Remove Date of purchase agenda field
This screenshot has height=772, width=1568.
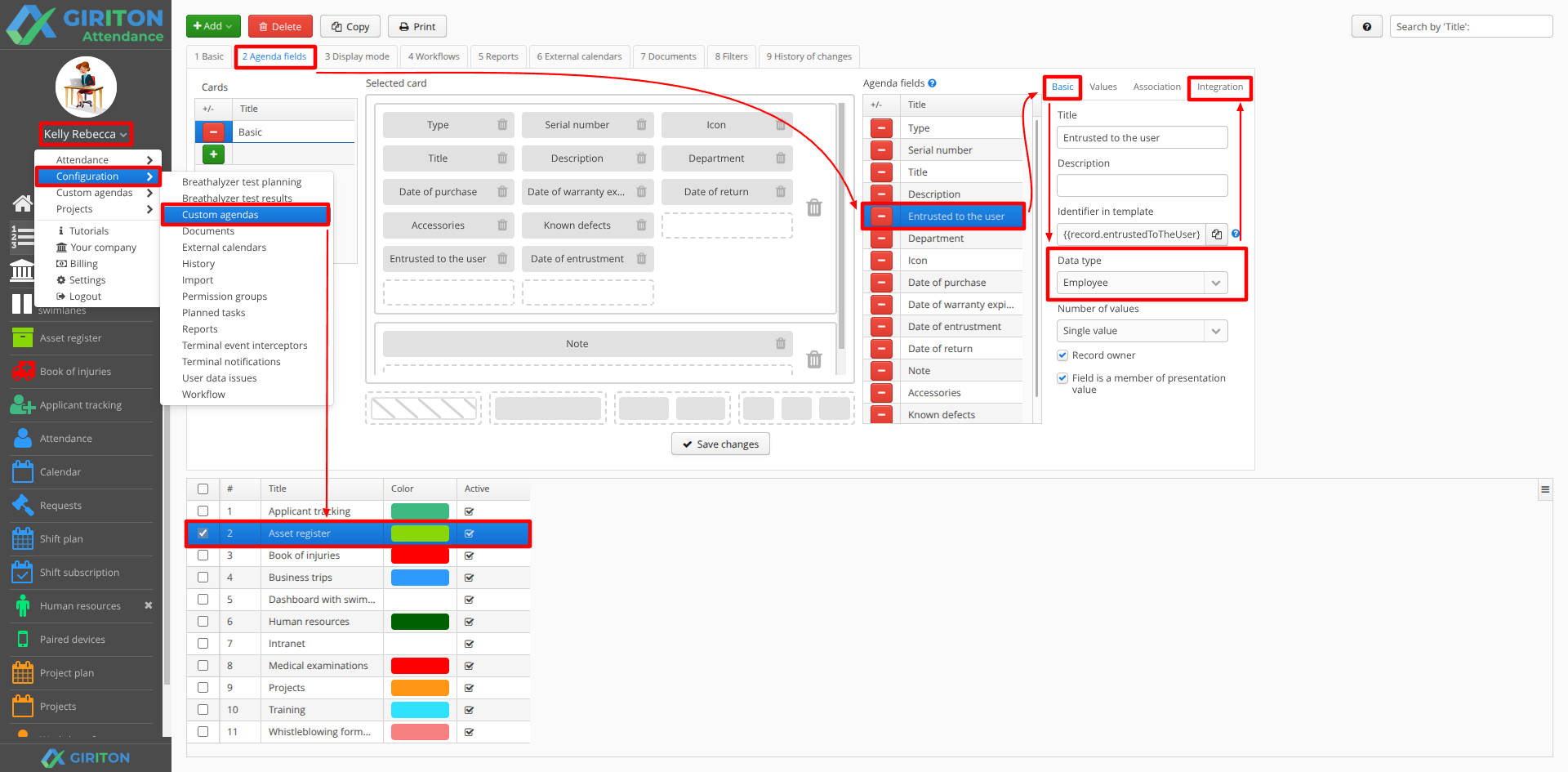click(881, 283)
